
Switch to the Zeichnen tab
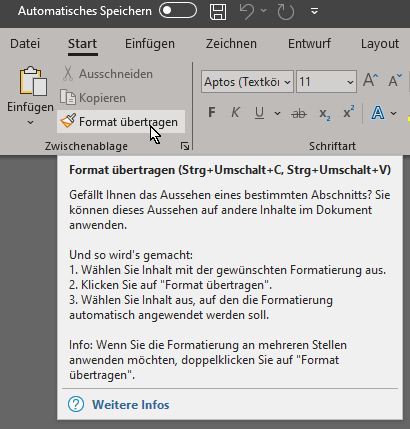pyautogui.click(x=231, y=44)
